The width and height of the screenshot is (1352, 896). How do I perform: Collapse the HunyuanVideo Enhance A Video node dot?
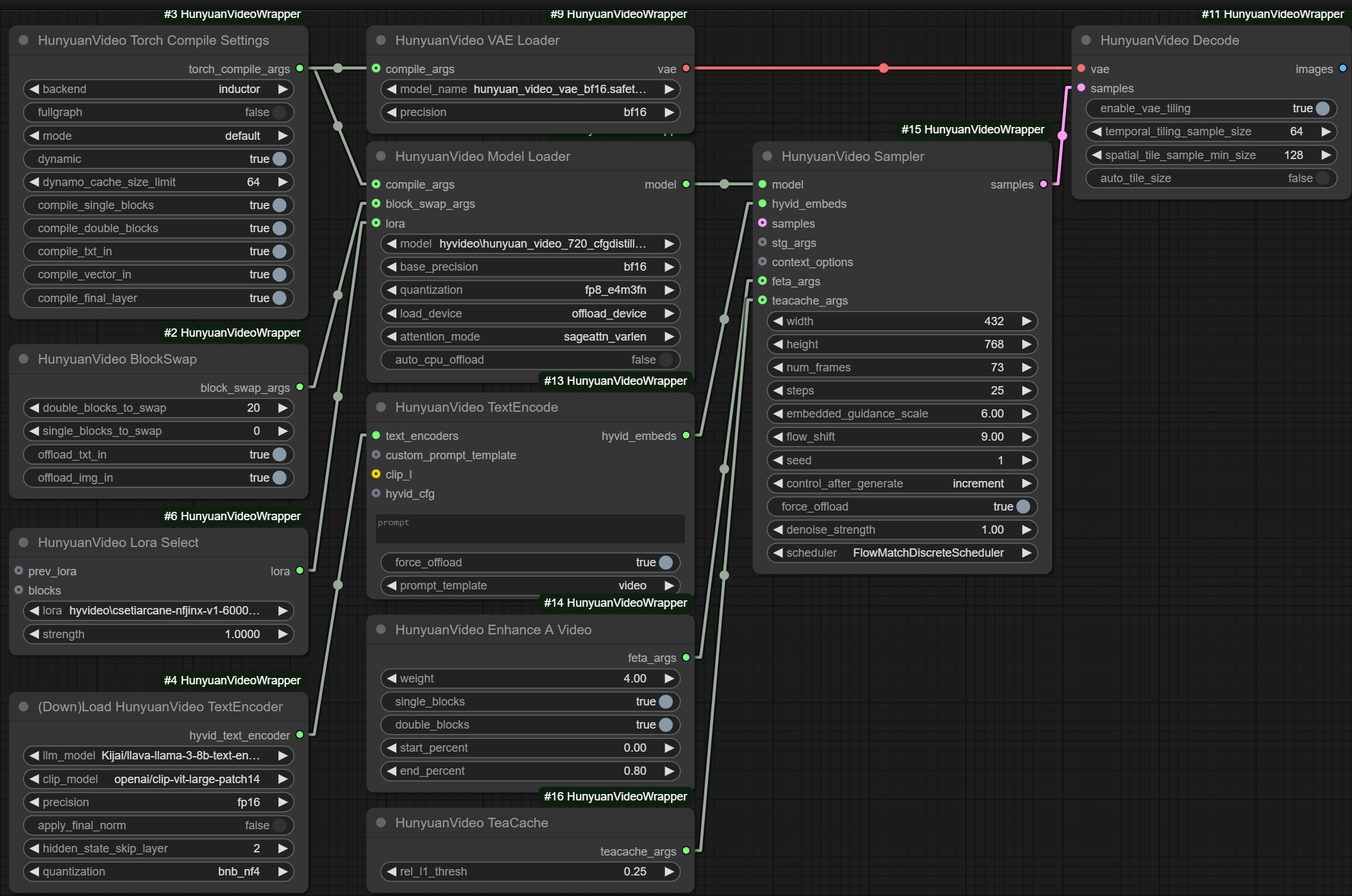[381, 629]
